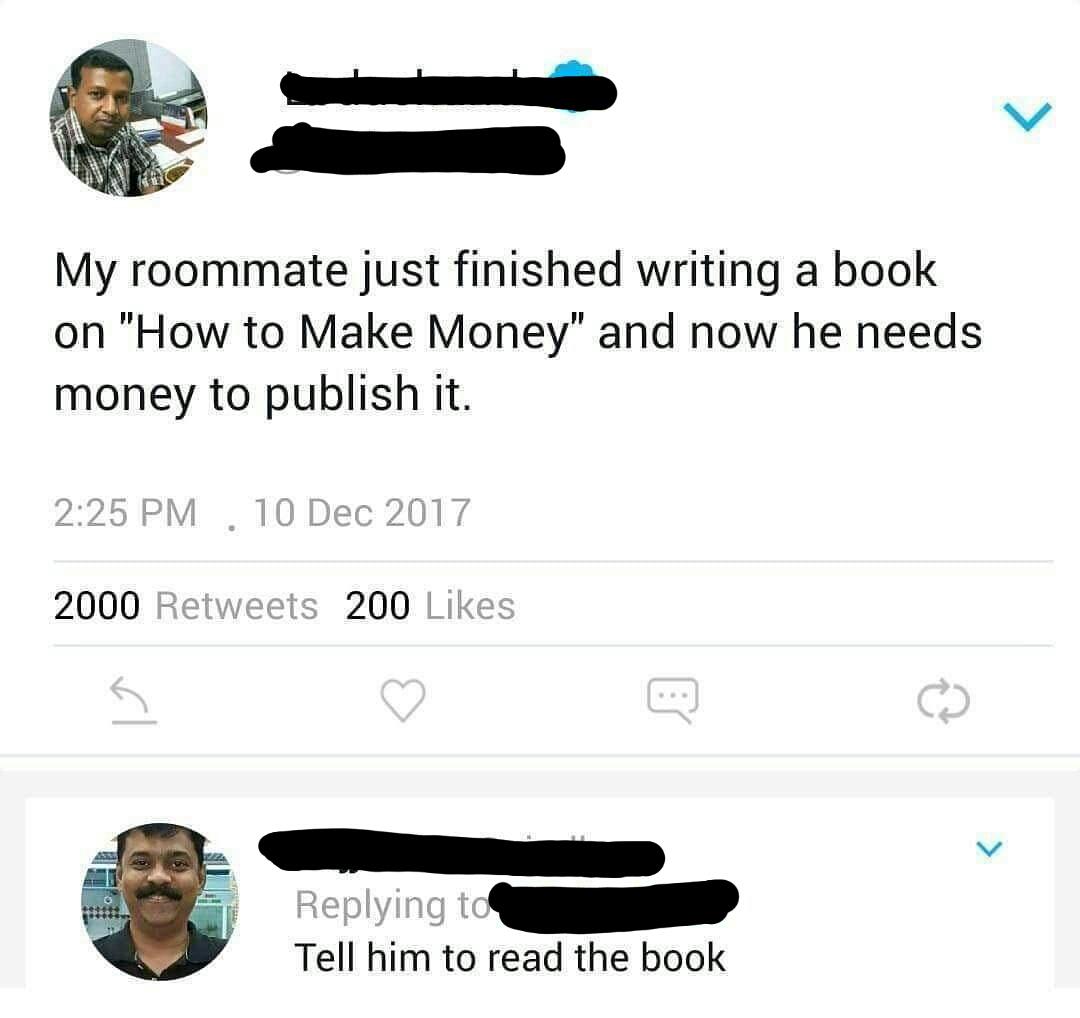Click the 'Replying to' label
1080x1018 pixels.
coord(393,904)
